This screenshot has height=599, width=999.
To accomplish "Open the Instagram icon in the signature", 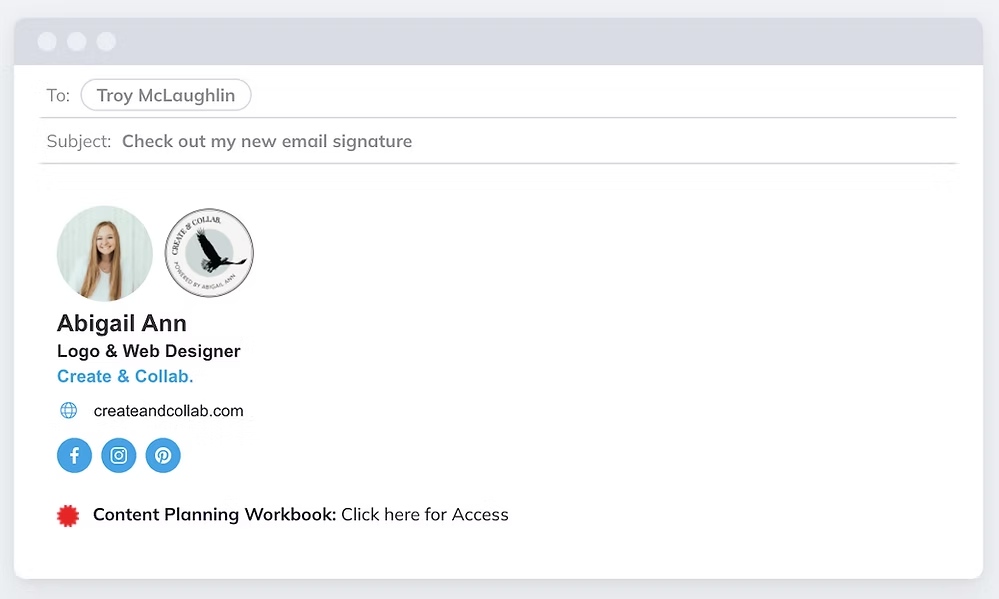I will [119, 456].
